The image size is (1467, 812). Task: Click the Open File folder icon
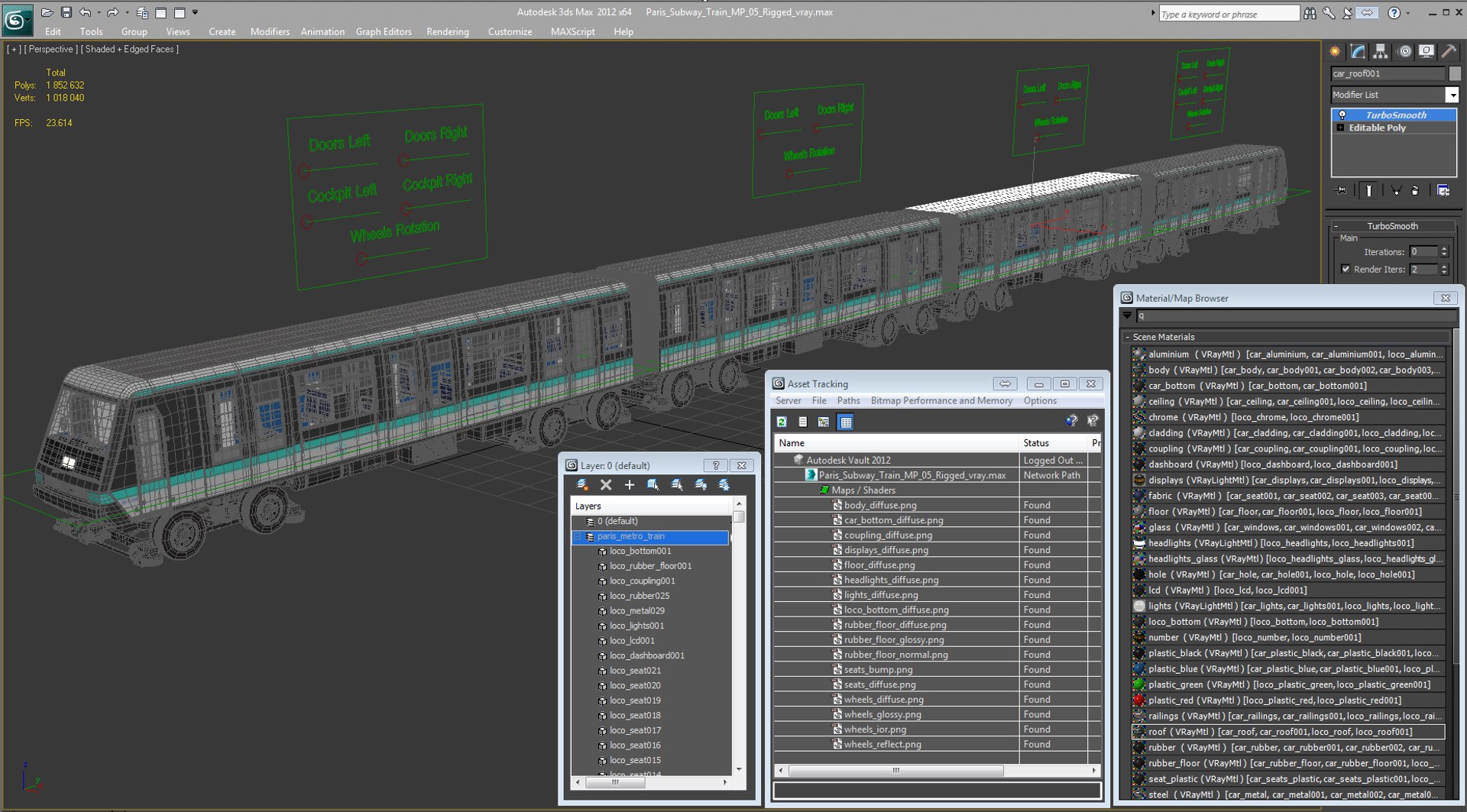click(x=47, y=12)
